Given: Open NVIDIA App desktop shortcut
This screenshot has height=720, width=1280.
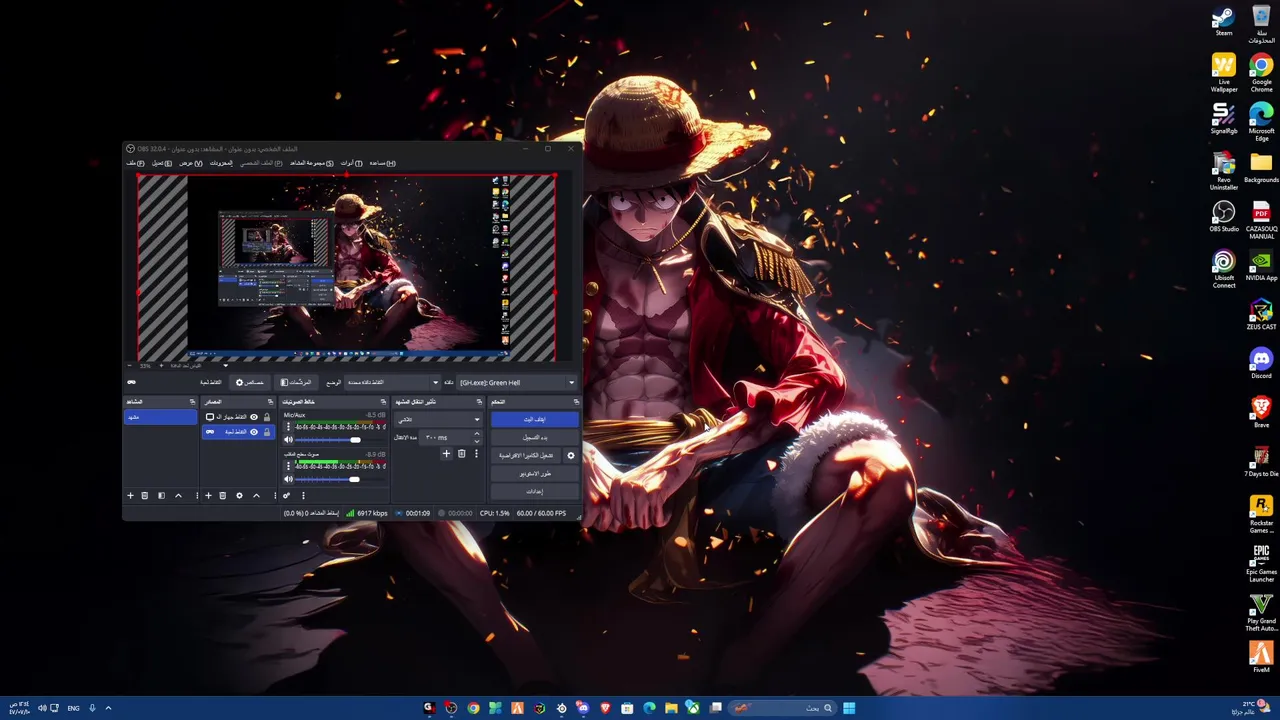Looking at the screenshot, I should (x=1261, y=266).
